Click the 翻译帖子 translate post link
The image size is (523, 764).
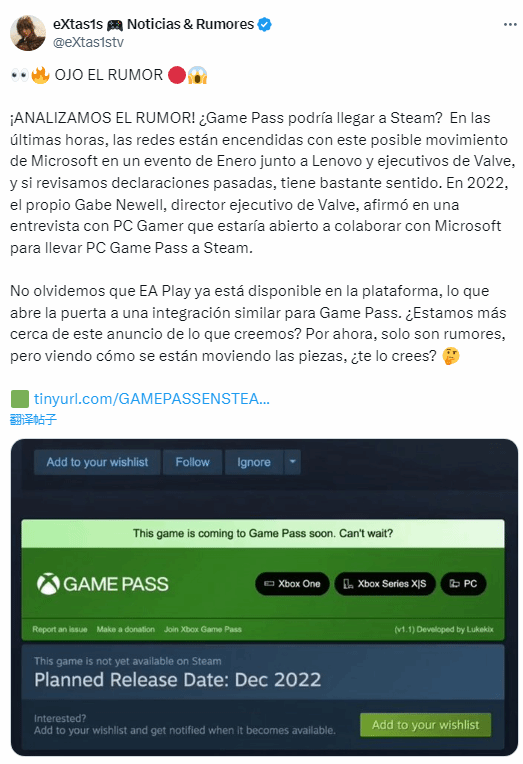click(33, 419)
